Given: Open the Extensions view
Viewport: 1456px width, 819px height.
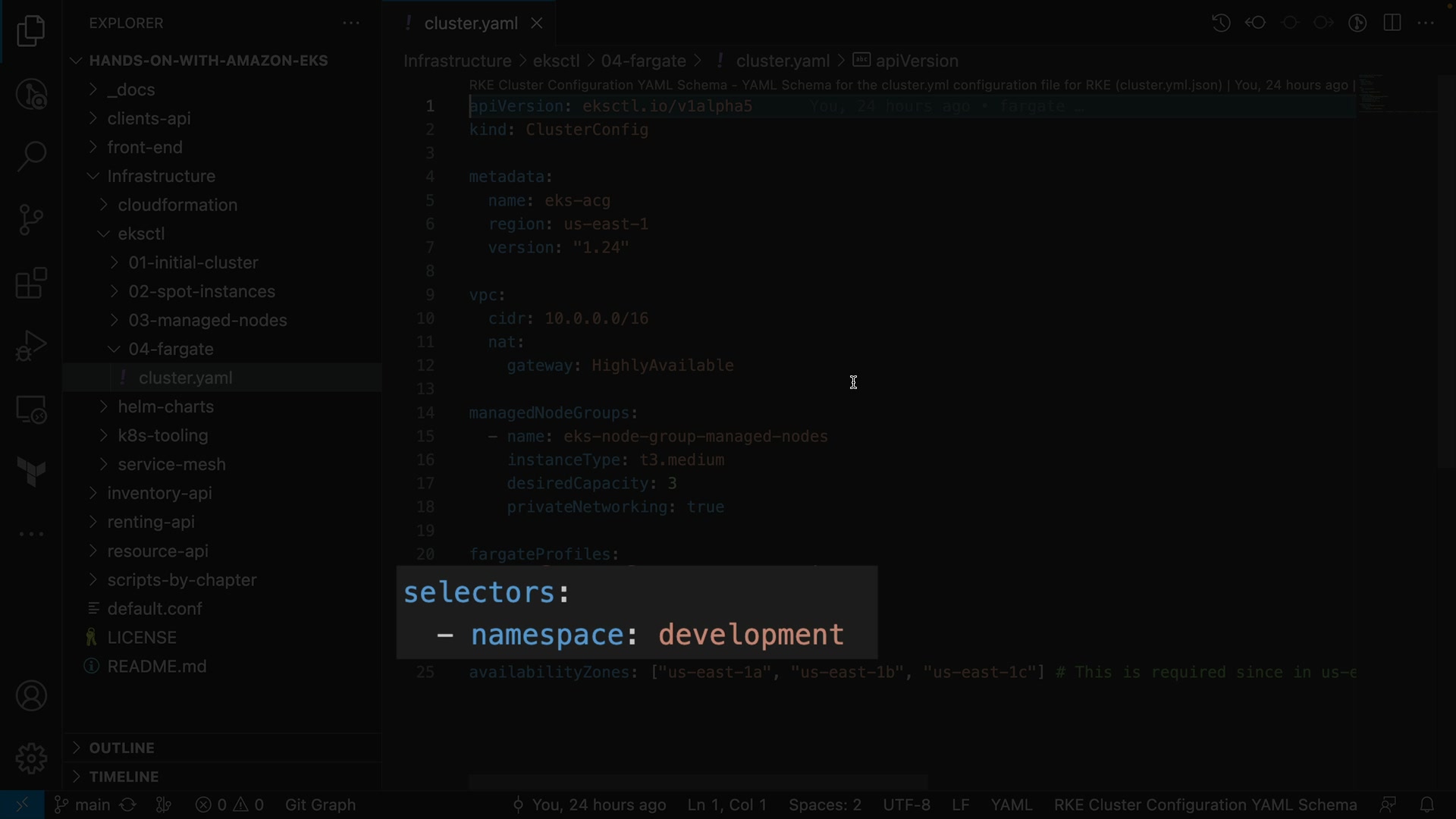Looking at the screenshot, I should pos(31,284).
